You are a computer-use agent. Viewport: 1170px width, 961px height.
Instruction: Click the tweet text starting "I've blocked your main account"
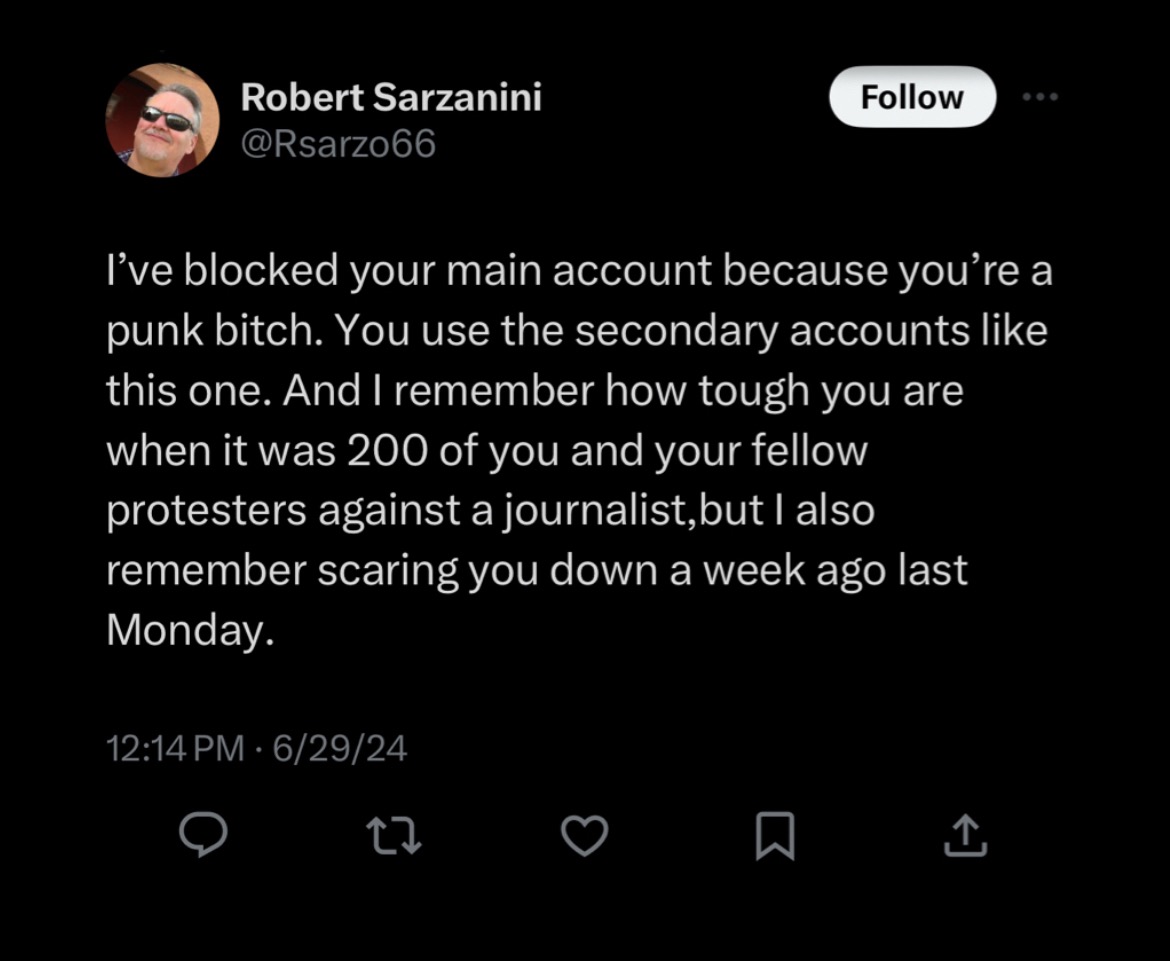(579, 450)
